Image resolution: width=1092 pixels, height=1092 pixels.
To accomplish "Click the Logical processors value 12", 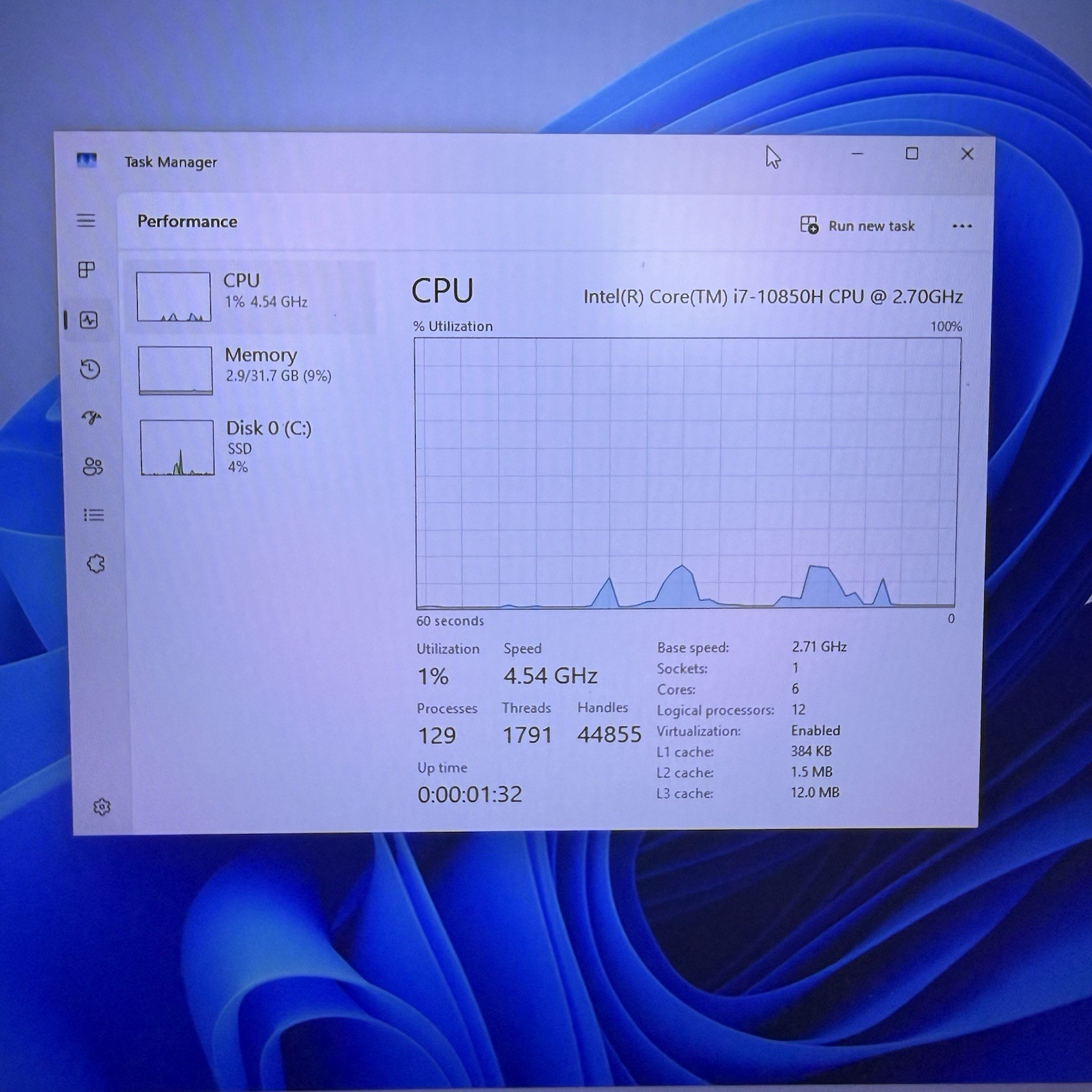I will click(799, 709).
